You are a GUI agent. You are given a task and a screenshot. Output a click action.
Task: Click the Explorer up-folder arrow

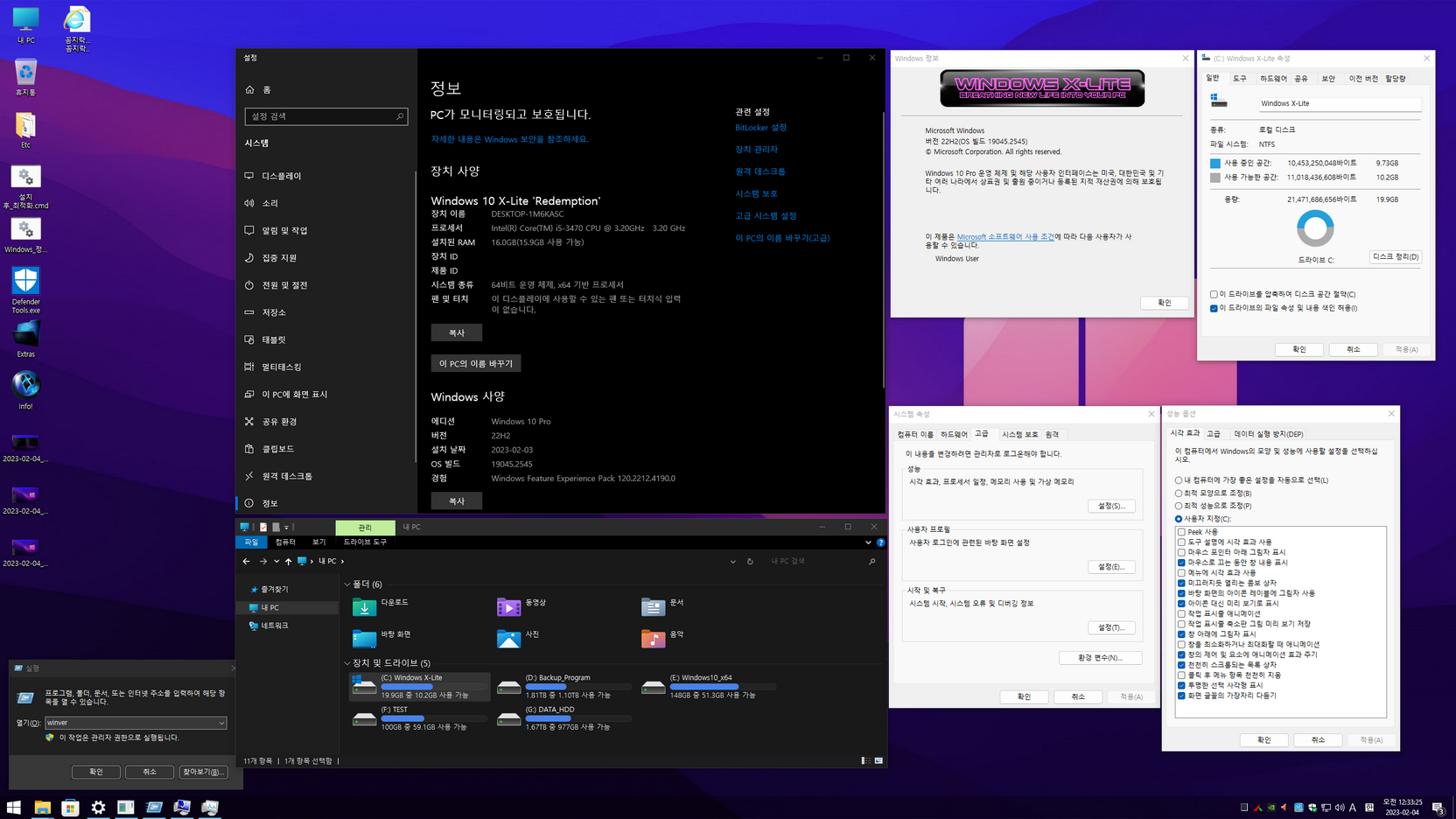[288, 562]
